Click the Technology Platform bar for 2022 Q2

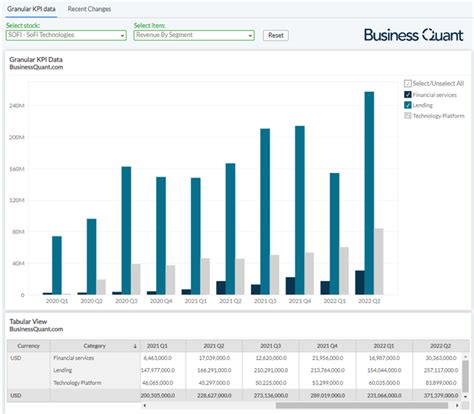tap(379, 262)
